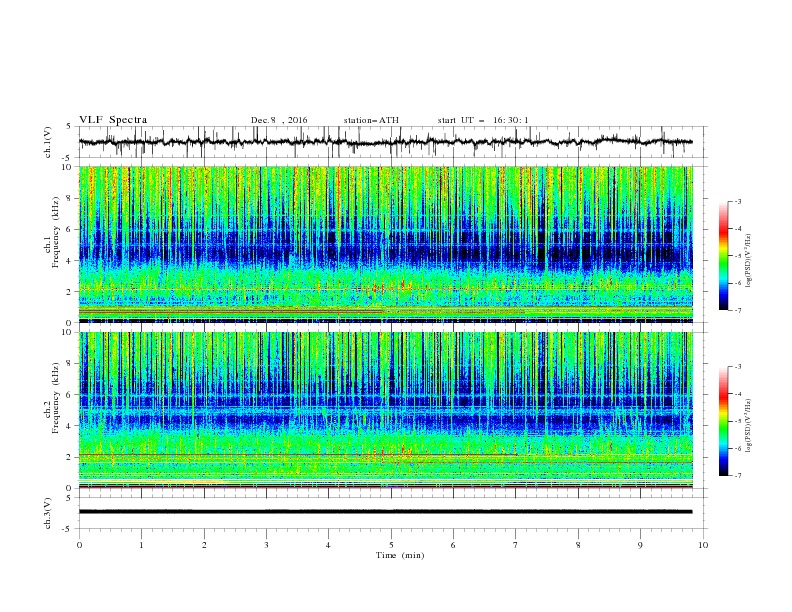Click the ch.1(V) axis tick "5"

click(x=69, y=126)
